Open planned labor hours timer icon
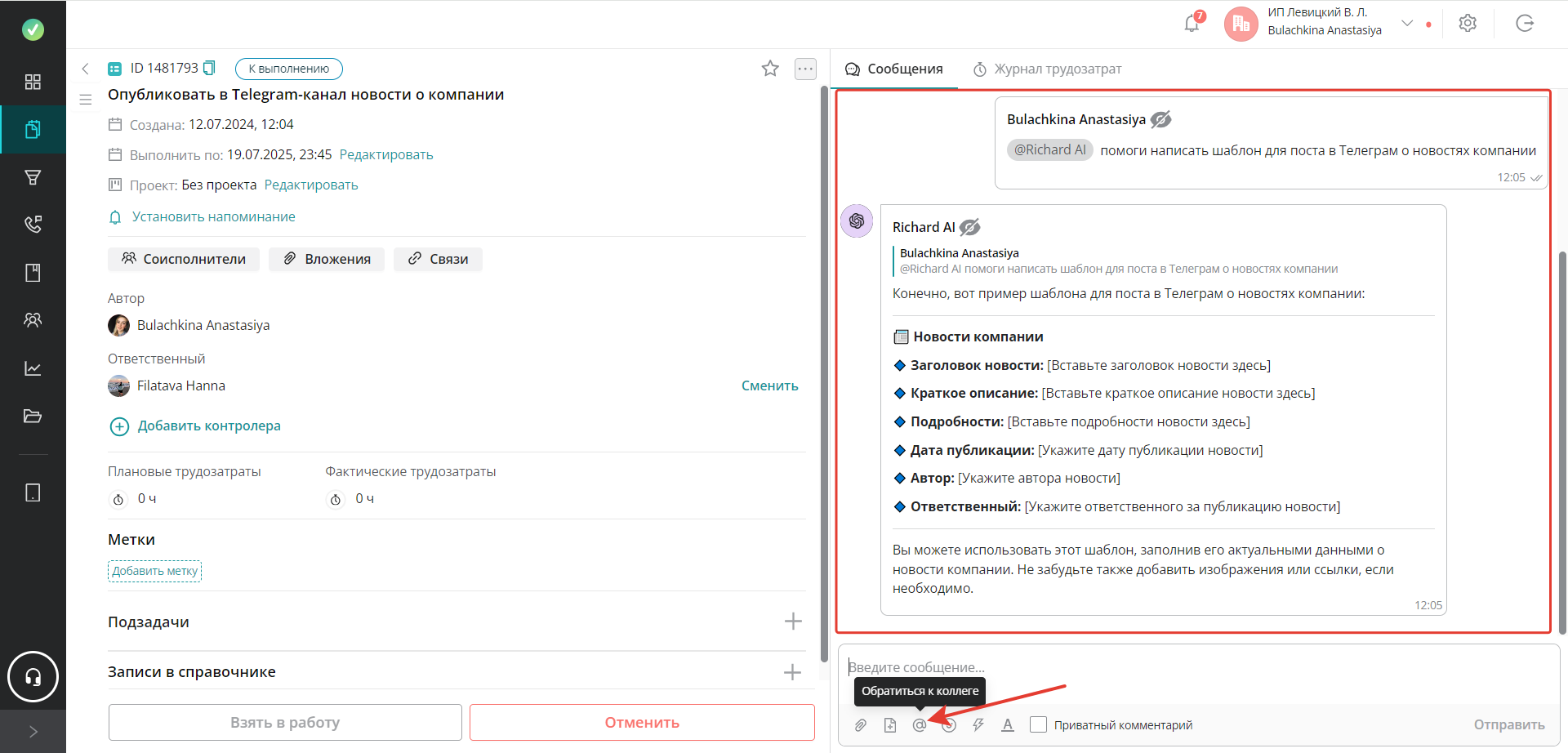 [118, 499]
